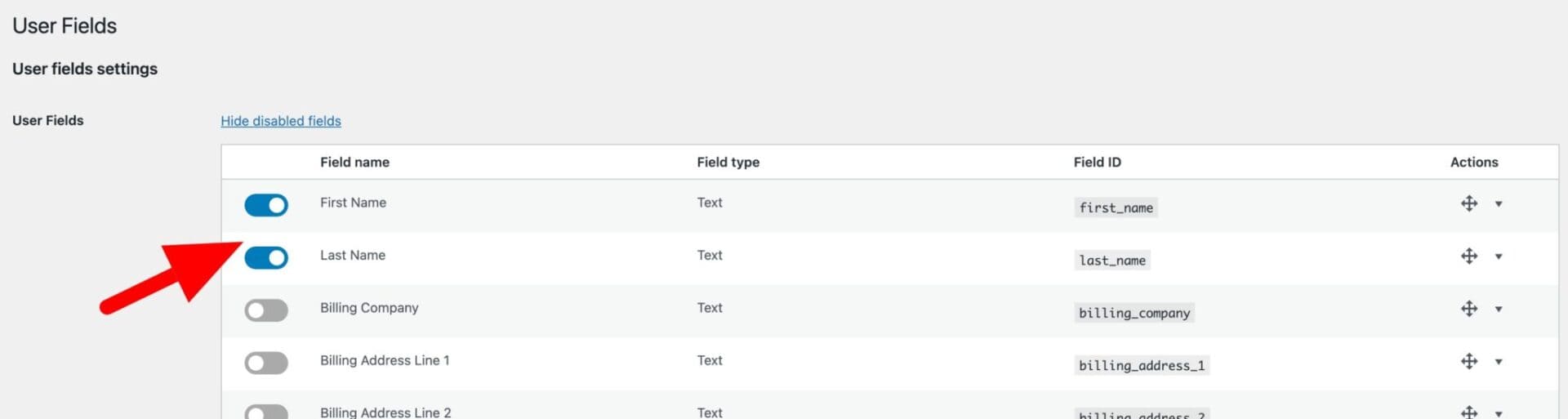Click the Text type in Billing Company row

point(710,308)
